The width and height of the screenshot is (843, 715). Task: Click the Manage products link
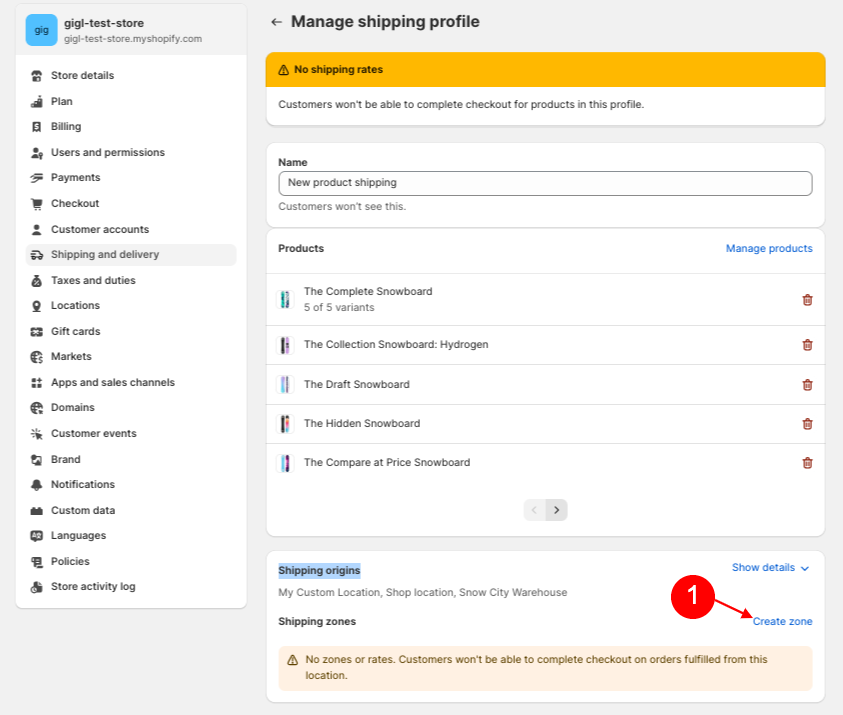pyautogui.click(x=768, y=249)
